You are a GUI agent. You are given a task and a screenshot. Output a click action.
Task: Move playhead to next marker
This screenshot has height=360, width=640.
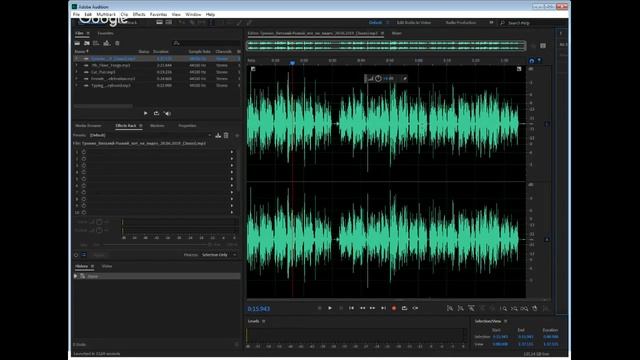(x=383, y=309)
